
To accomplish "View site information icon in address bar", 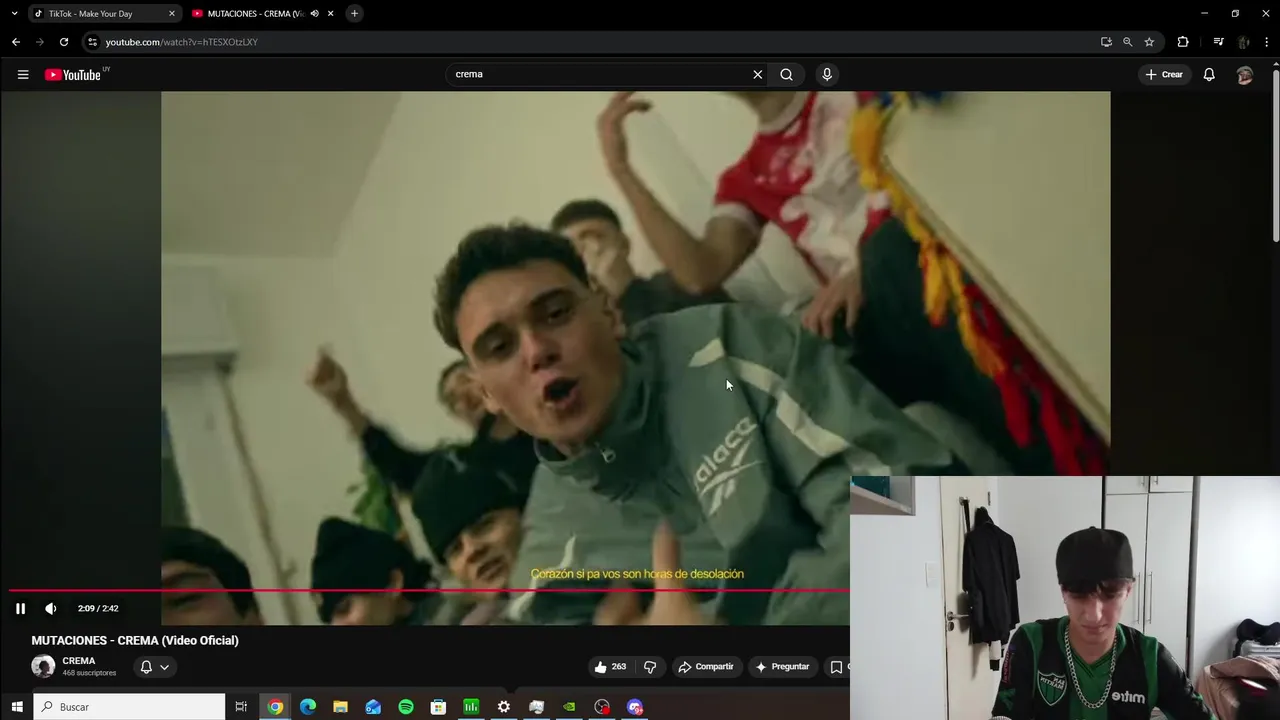I will 92,42.
